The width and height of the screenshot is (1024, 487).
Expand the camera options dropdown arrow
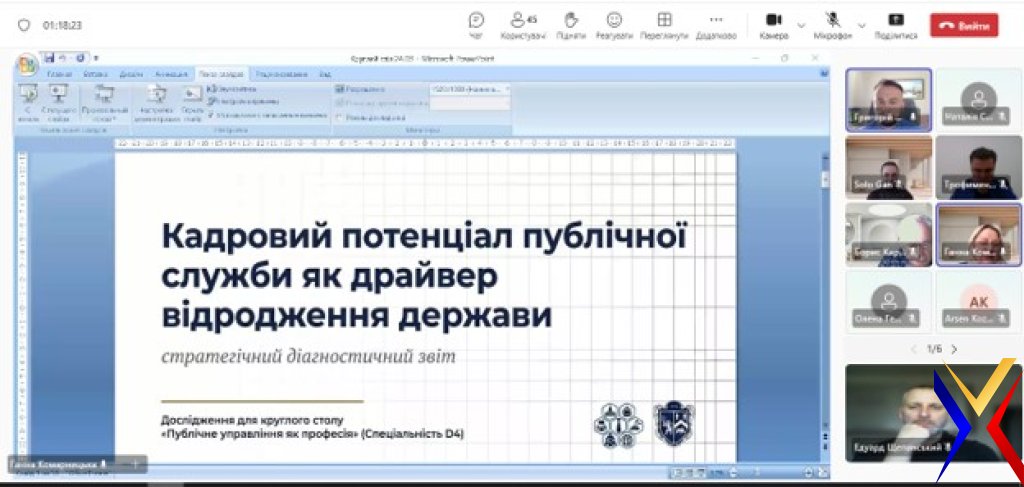pyautogui.click(x=802, y=24)
